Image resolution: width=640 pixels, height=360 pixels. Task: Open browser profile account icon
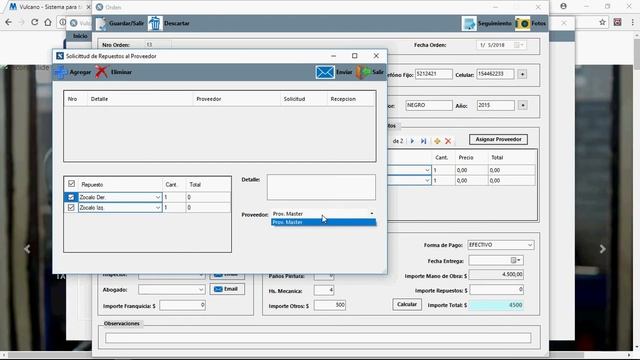[564, 6]
